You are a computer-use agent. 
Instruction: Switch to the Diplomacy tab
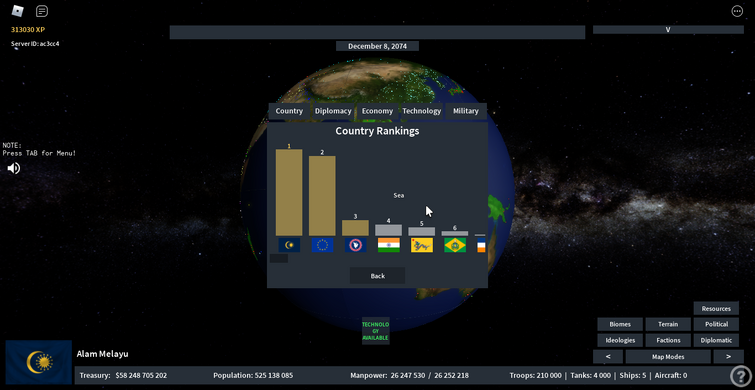click(333, 111)
